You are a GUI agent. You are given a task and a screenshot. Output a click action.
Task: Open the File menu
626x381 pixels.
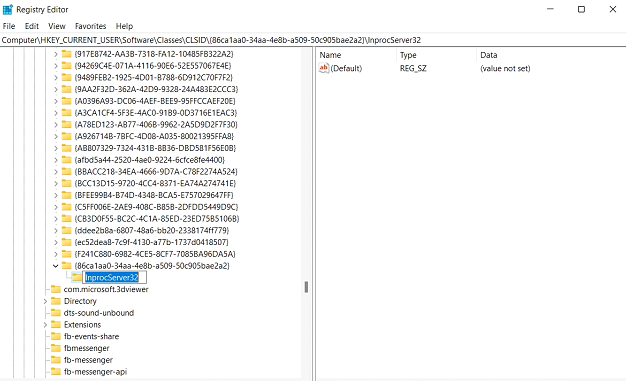pos(9,26)
